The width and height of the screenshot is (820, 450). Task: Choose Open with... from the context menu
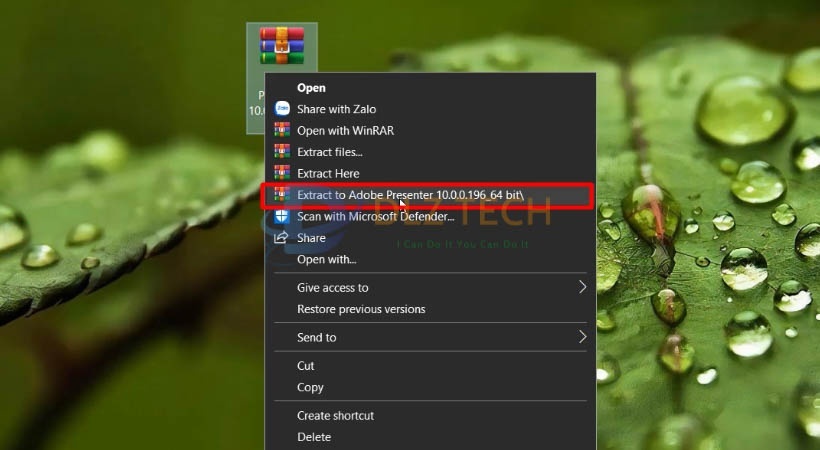[x=326, y=260]
